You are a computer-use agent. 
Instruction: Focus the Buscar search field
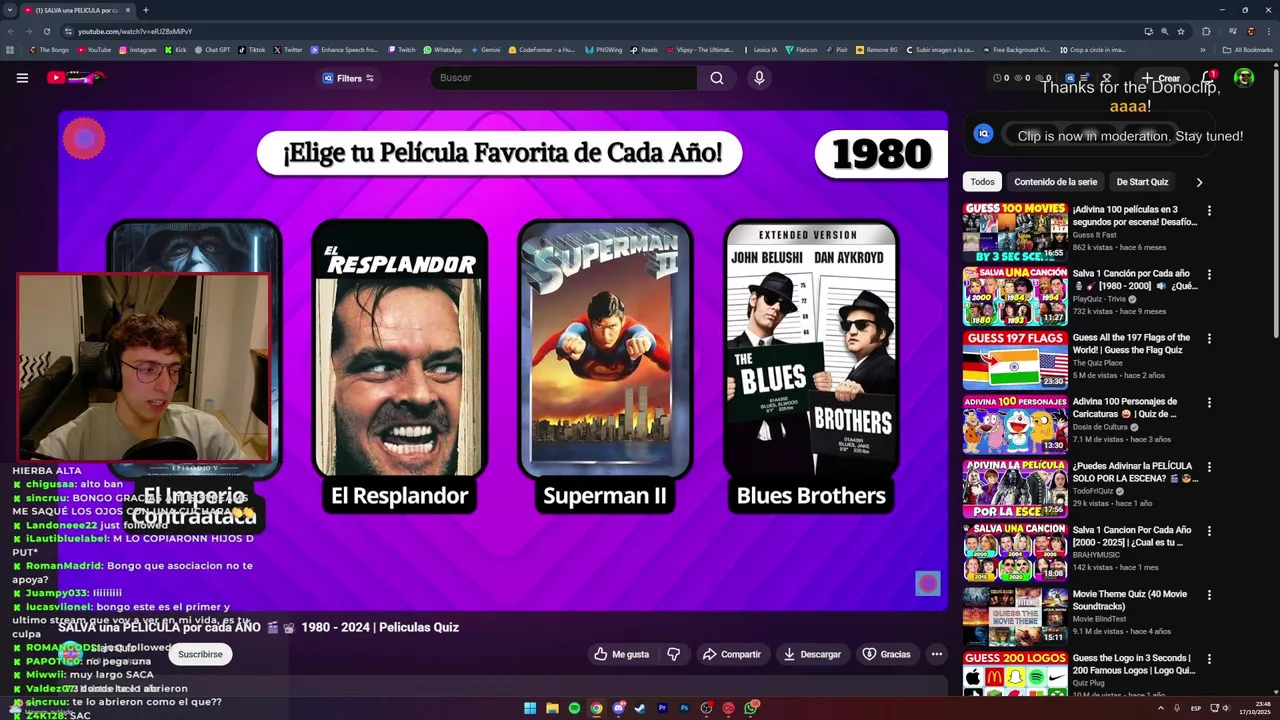coord(565,78)
